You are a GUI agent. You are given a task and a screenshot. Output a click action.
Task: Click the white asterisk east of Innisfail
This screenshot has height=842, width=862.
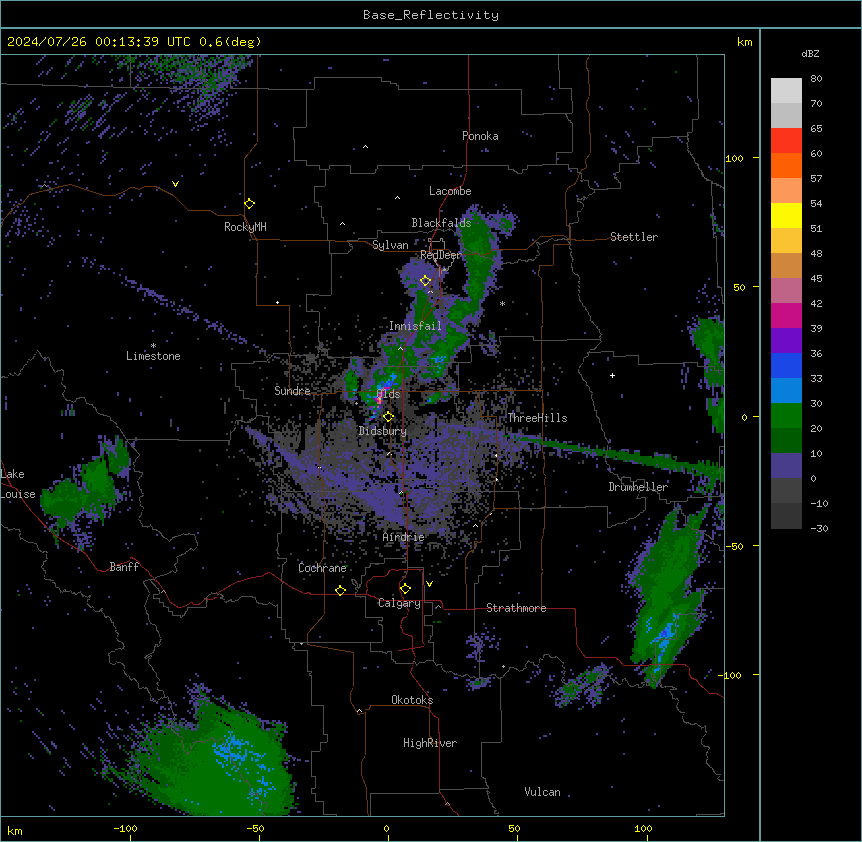(502, 303)
